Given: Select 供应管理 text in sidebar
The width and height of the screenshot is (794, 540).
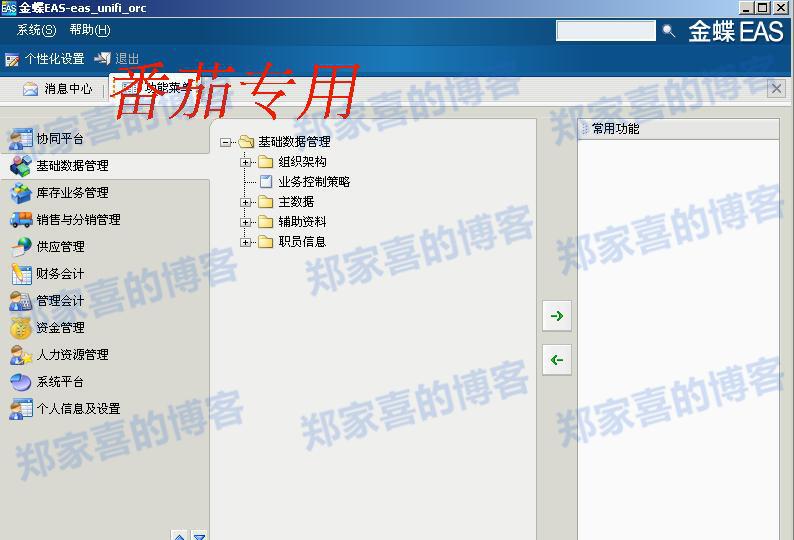Looking at the screenshot, I should [x=60, y=247].
